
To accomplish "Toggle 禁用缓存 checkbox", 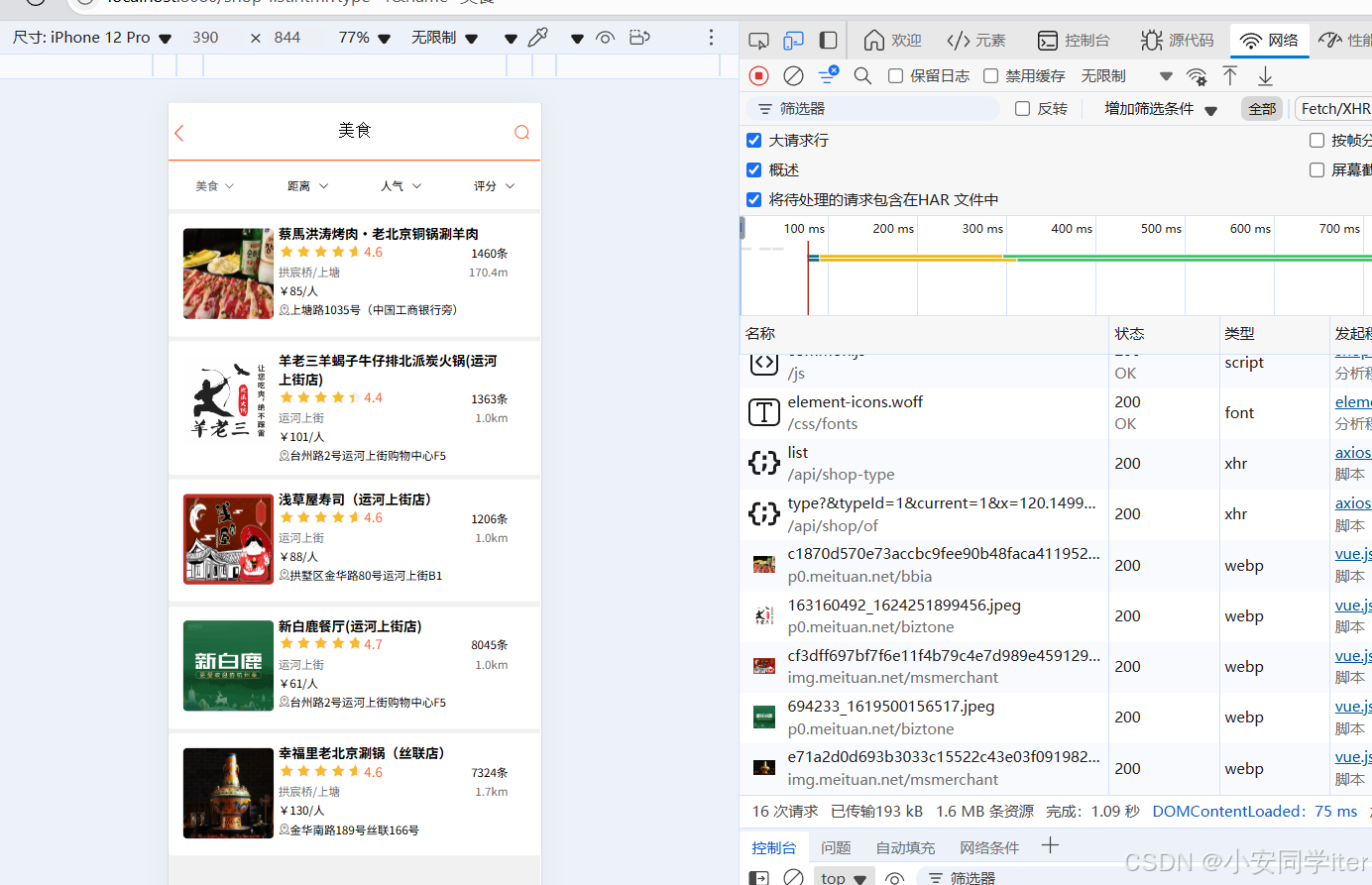I will (x=990, y=76).
